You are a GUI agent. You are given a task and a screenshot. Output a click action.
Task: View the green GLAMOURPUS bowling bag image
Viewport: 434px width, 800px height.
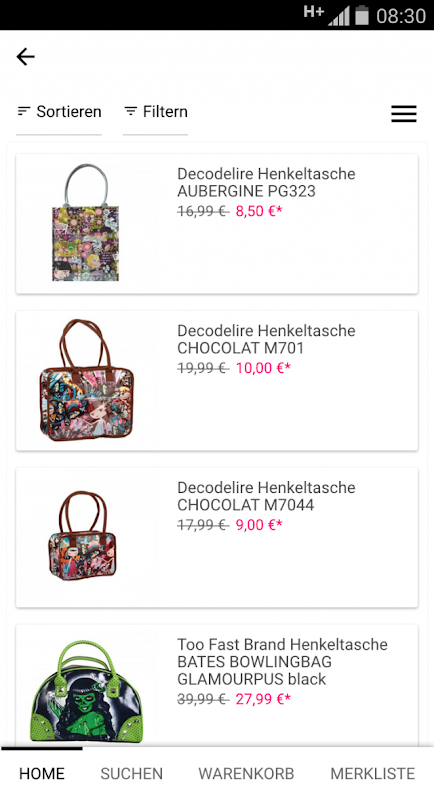pos(87,692)
